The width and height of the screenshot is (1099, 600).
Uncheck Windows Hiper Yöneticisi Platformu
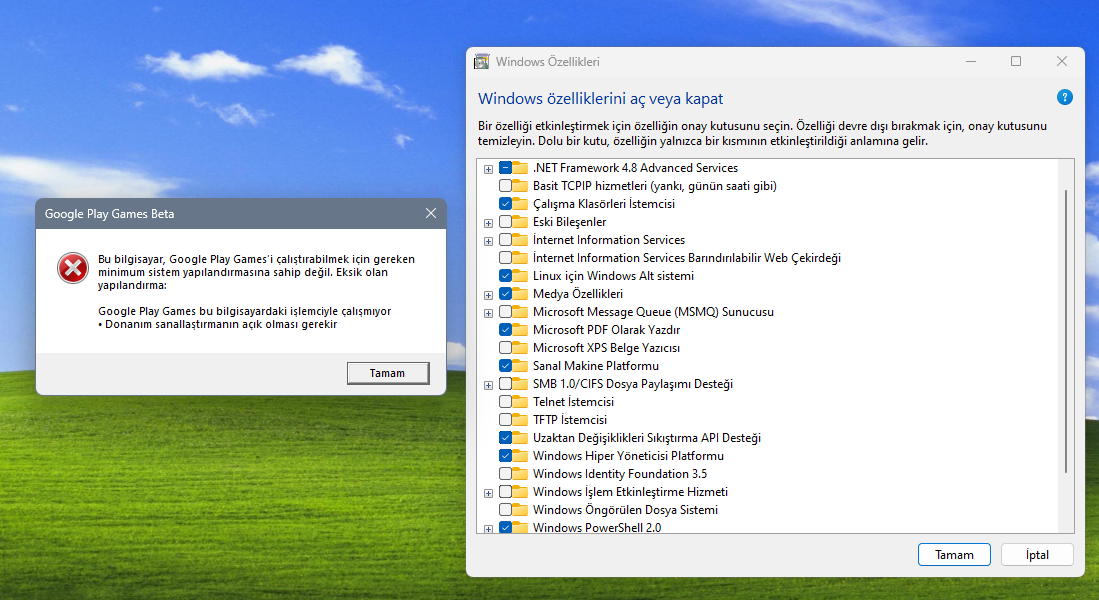[505, 456]
